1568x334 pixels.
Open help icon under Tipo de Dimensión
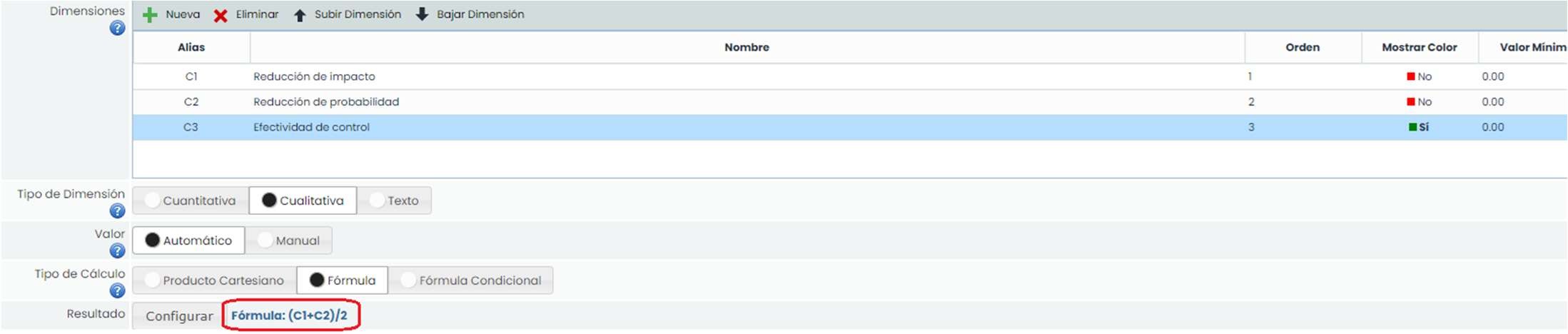[x=118, y=211]
